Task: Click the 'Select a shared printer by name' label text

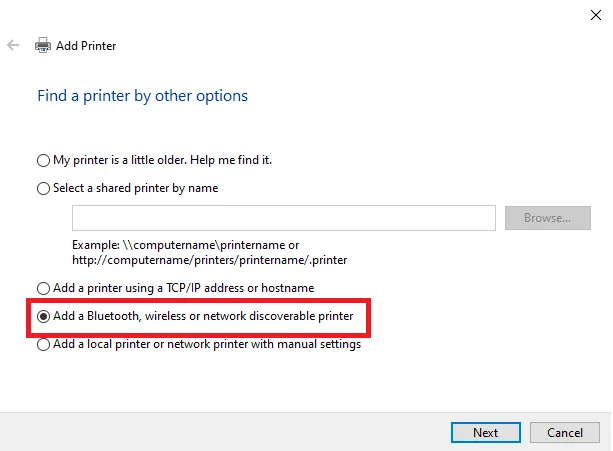Action: [135, 188]
